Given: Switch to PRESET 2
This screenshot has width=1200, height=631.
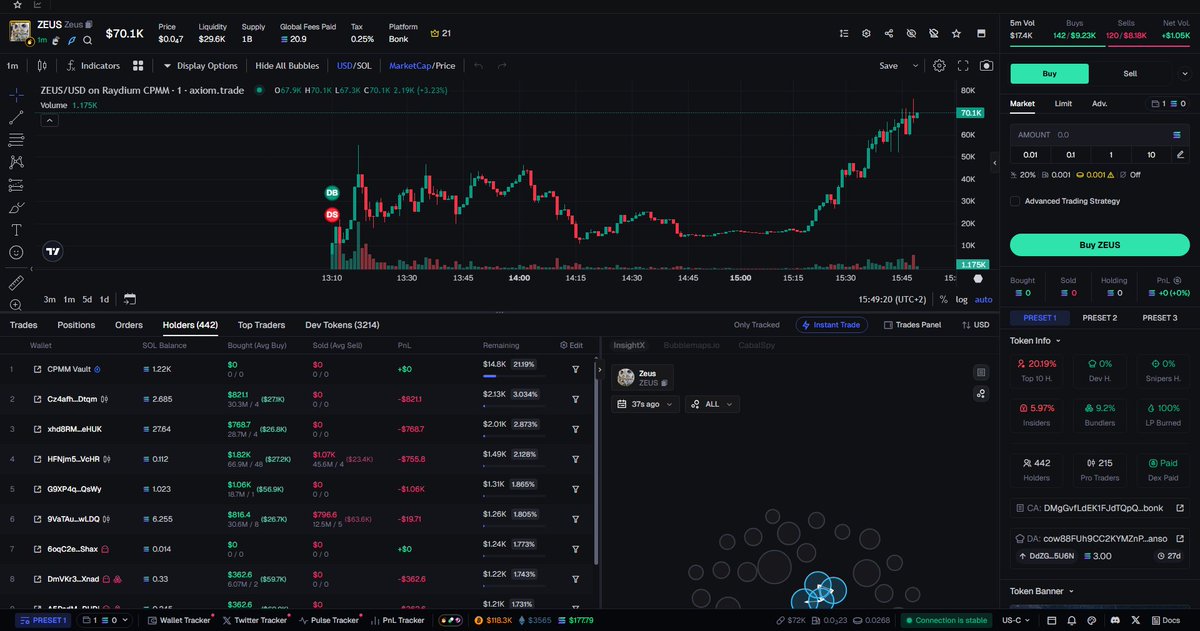Looking at the screenshot, I should (1100, 318).
